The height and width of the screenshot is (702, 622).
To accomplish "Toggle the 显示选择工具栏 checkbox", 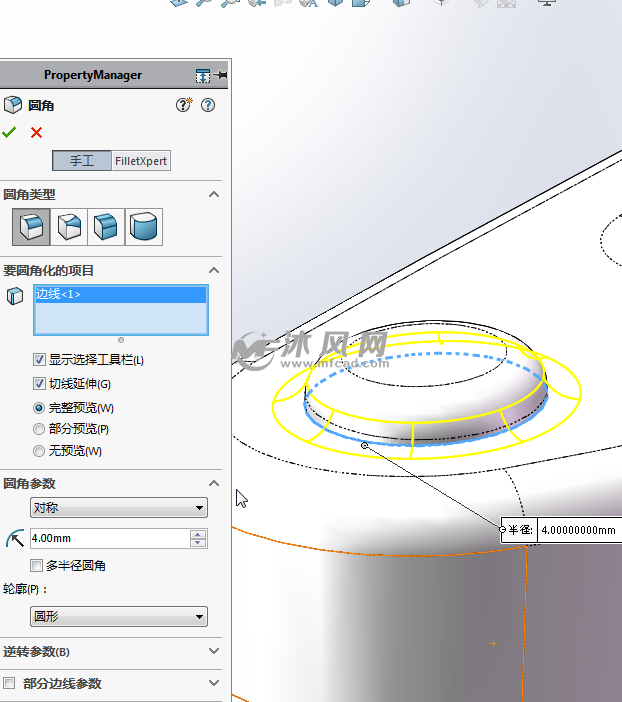I will click(39, 360).
